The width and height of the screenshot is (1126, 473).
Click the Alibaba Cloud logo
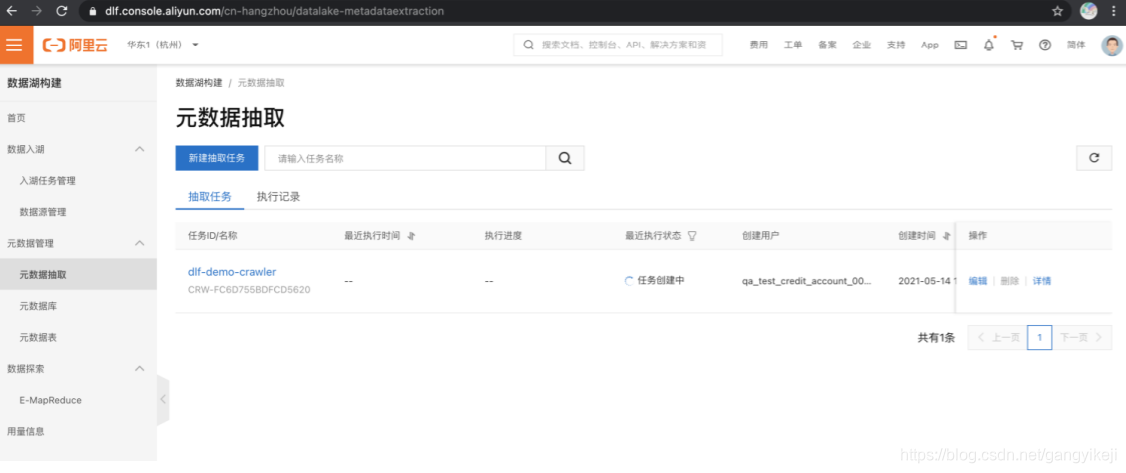(75, 45)
